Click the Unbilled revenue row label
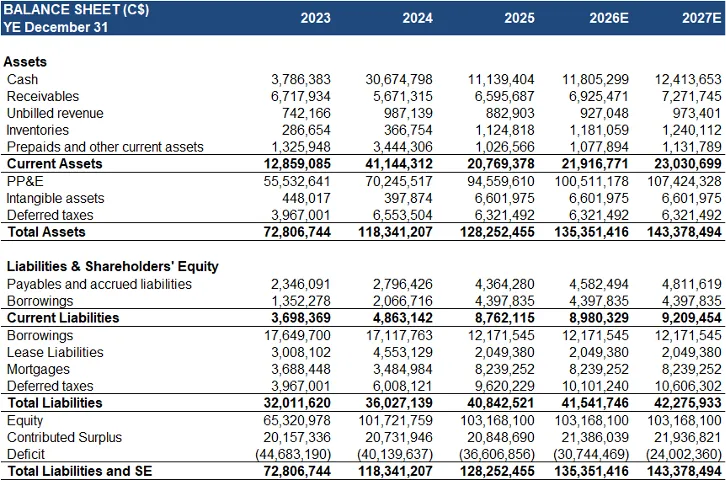This screenshot has height=480, width=726. pos(56,113)
